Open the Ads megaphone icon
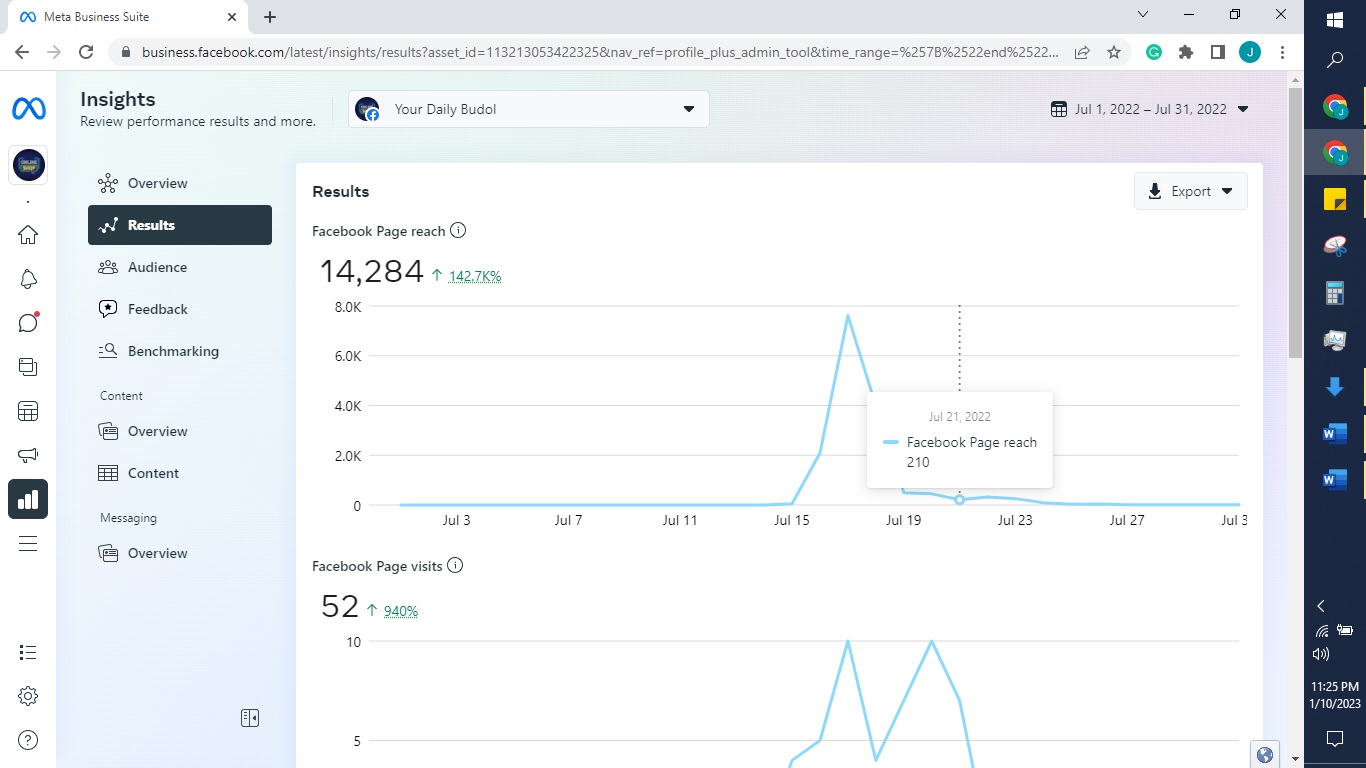 pos(28,455)
